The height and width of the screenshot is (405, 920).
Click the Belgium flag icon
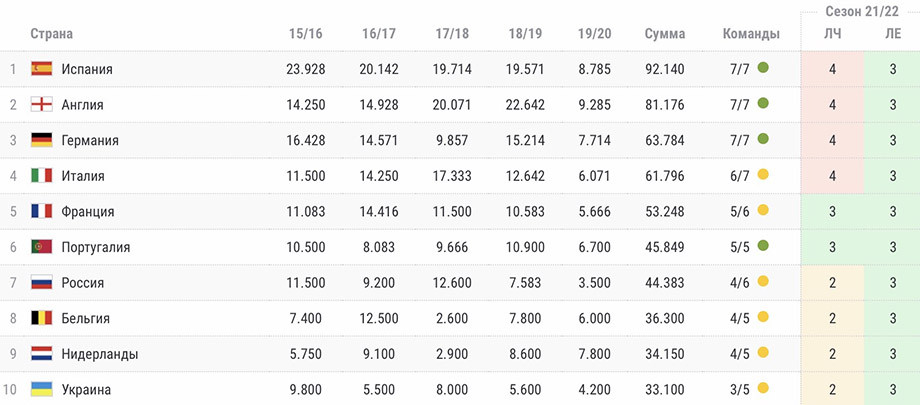coord(42,318)
